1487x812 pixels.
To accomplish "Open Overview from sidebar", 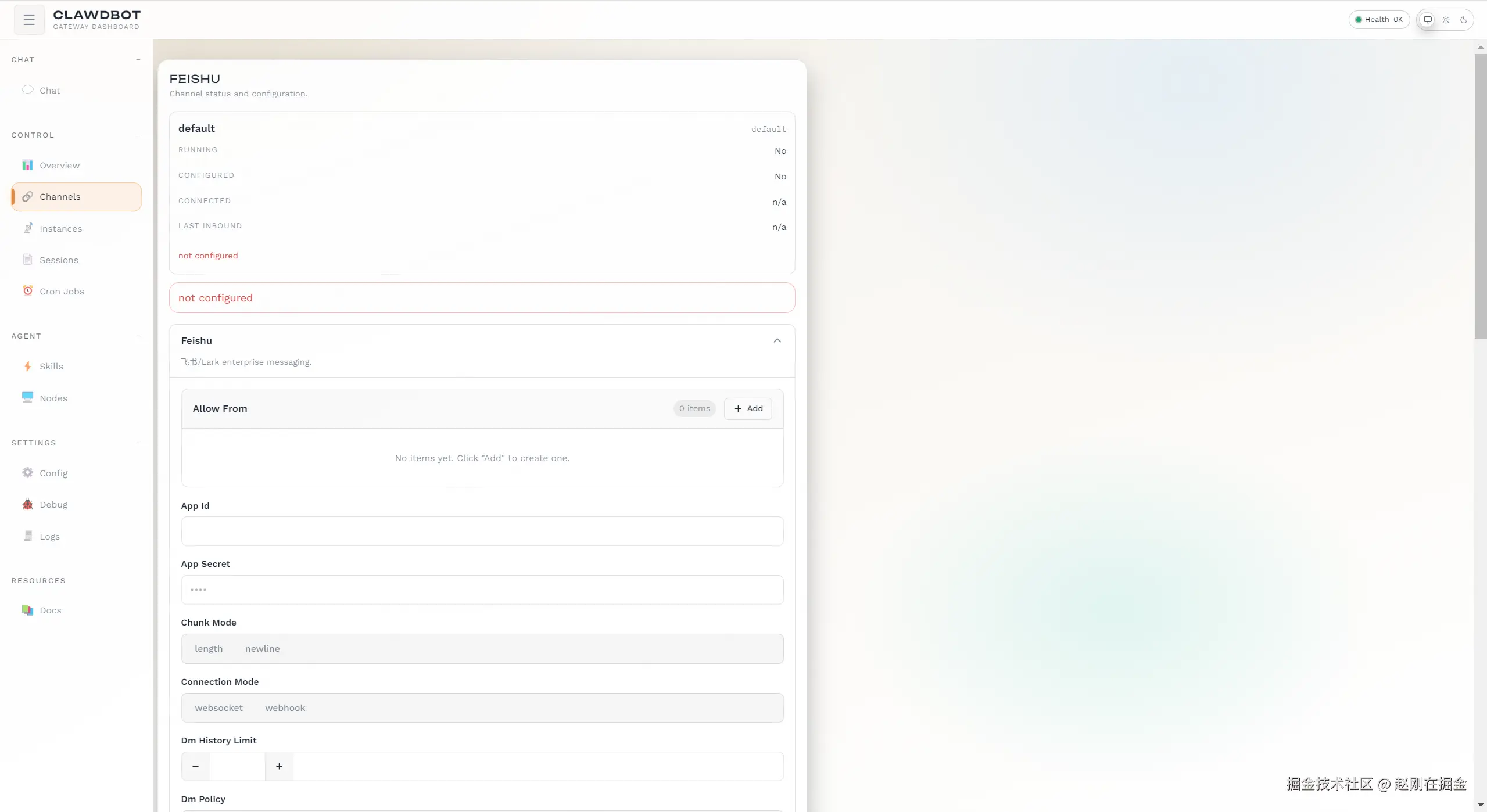I will 59,166.
